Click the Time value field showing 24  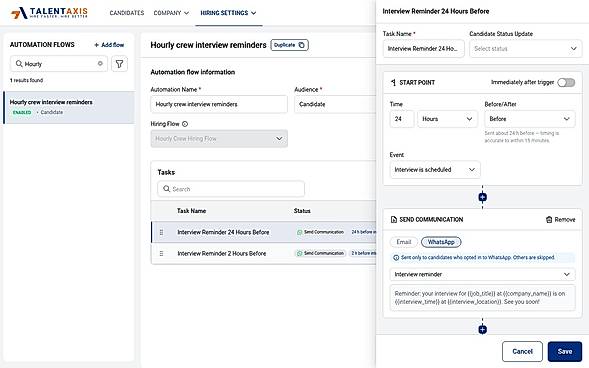[x=402, y=119]
